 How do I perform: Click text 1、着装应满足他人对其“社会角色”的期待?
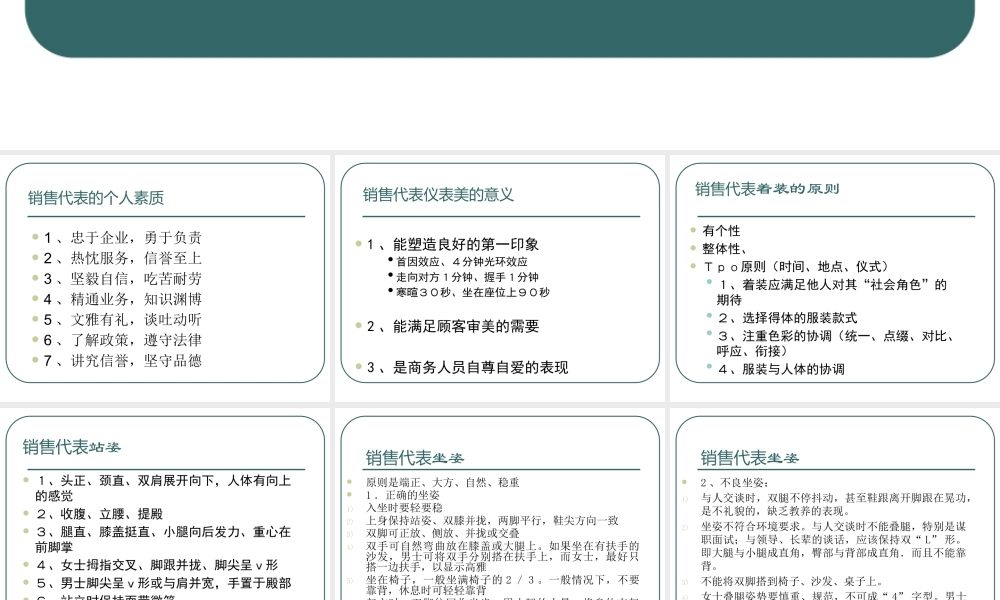pos(832,292)
